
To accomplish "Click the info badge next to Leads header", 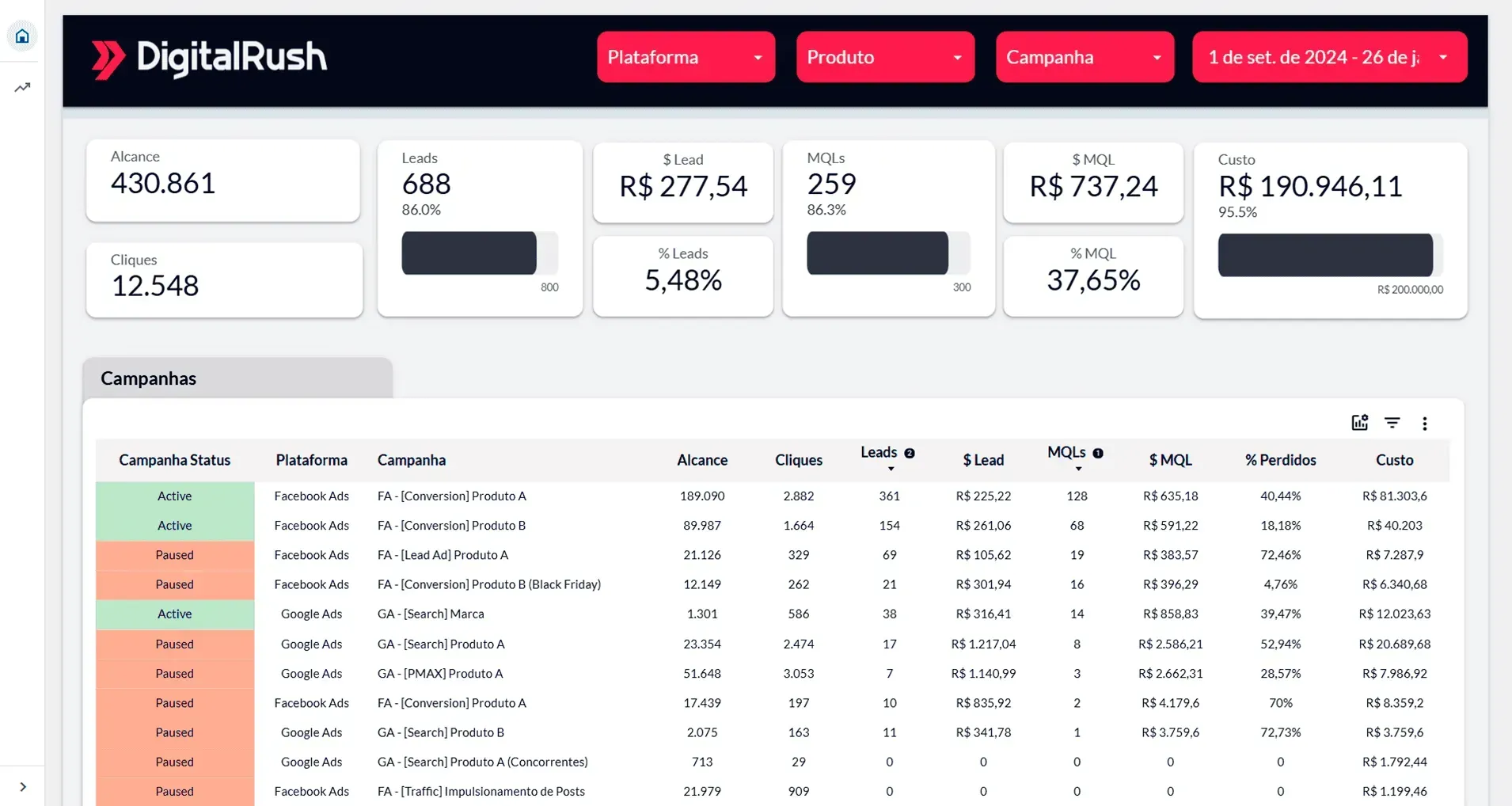I will coord(910,453).
